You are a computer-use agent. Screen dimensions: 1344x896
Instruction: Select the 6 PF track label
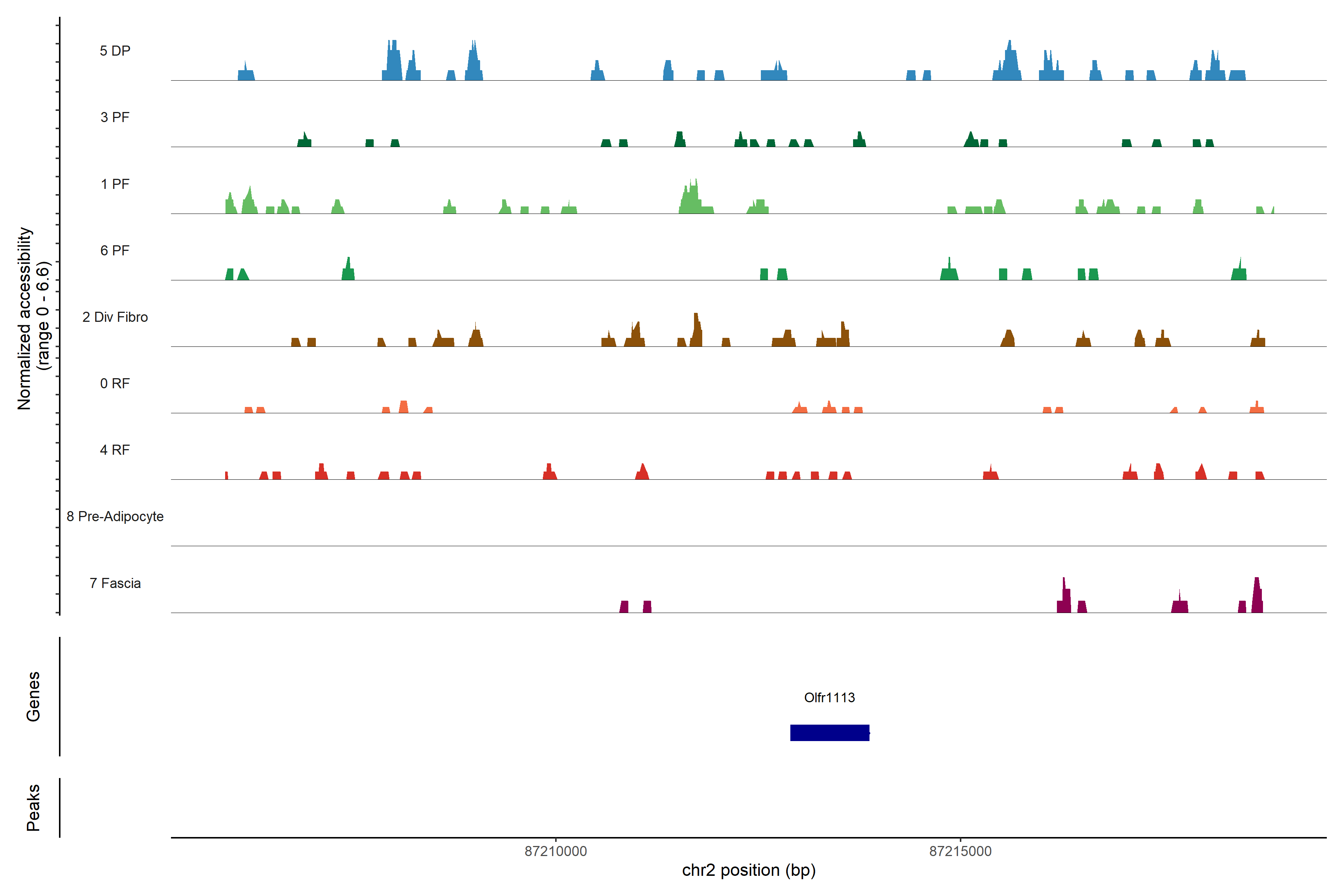[x=115, y=250]
